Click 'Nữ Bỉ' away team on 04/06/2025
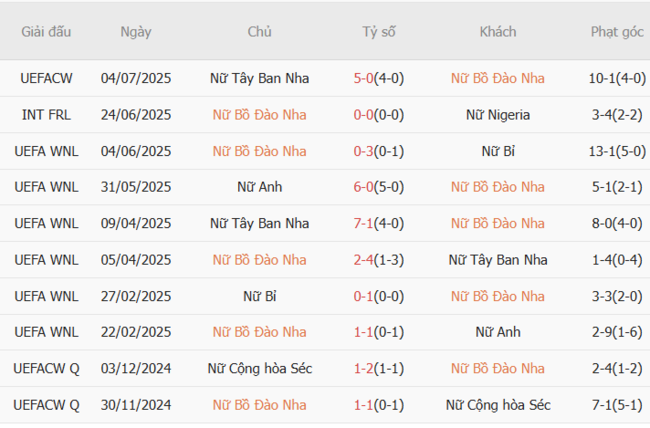Viewport: 650px width, 428px height. [498, 151]
